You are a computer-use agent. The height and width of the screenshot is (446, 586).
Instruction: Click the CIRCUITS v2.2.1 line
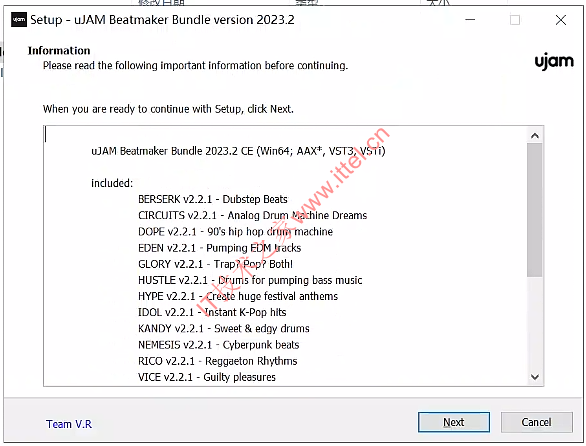(253, 215)
